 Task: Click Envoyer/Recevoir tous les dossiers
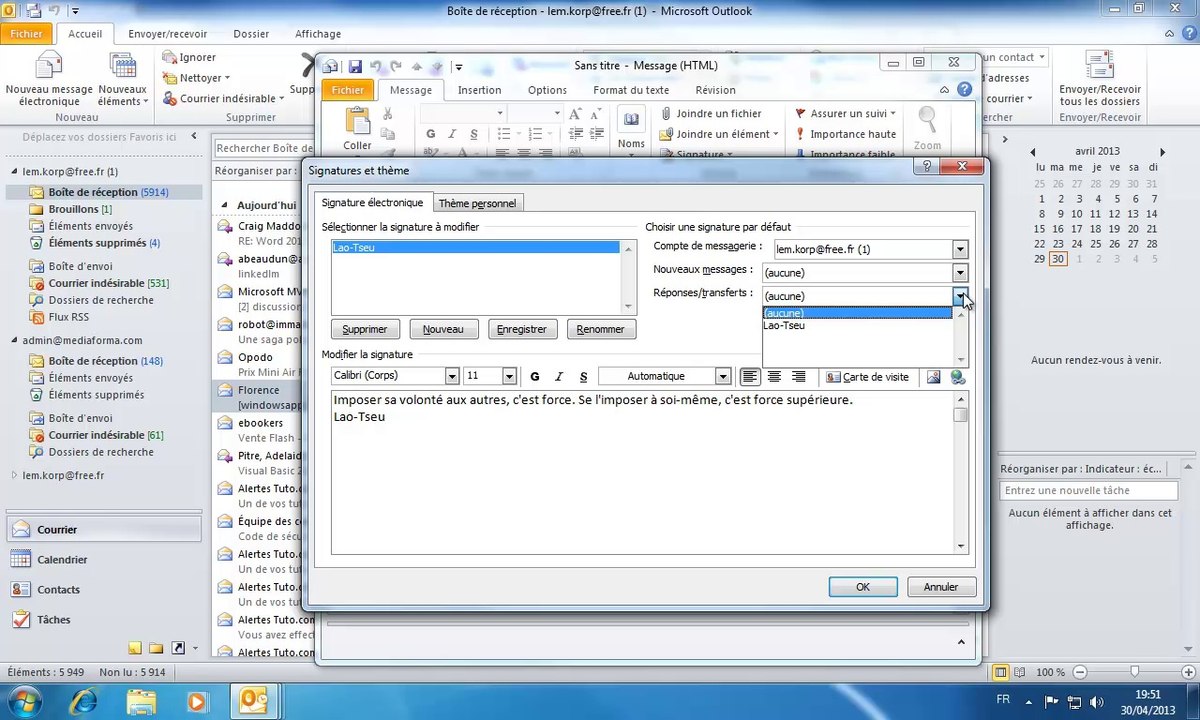pyautogui.click(x=1100, y=79)
